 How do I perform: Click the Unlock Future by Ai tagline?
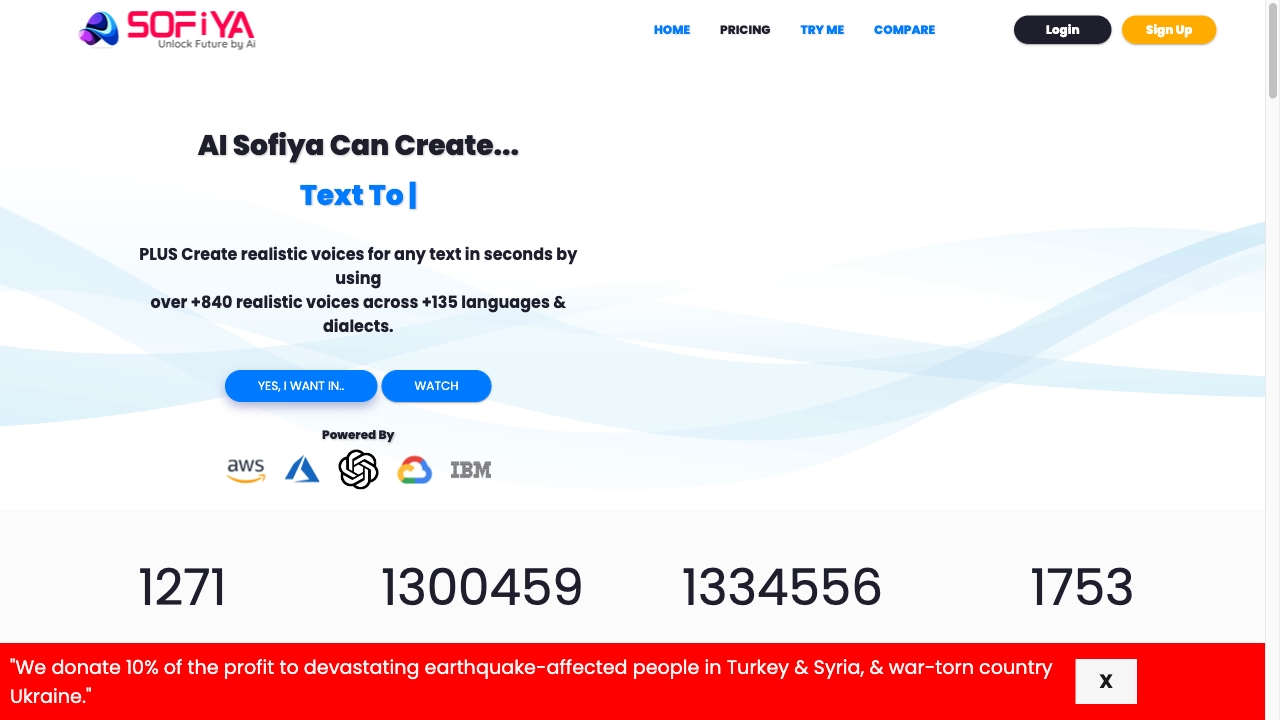pyautogui.click(x=206, y=44)
